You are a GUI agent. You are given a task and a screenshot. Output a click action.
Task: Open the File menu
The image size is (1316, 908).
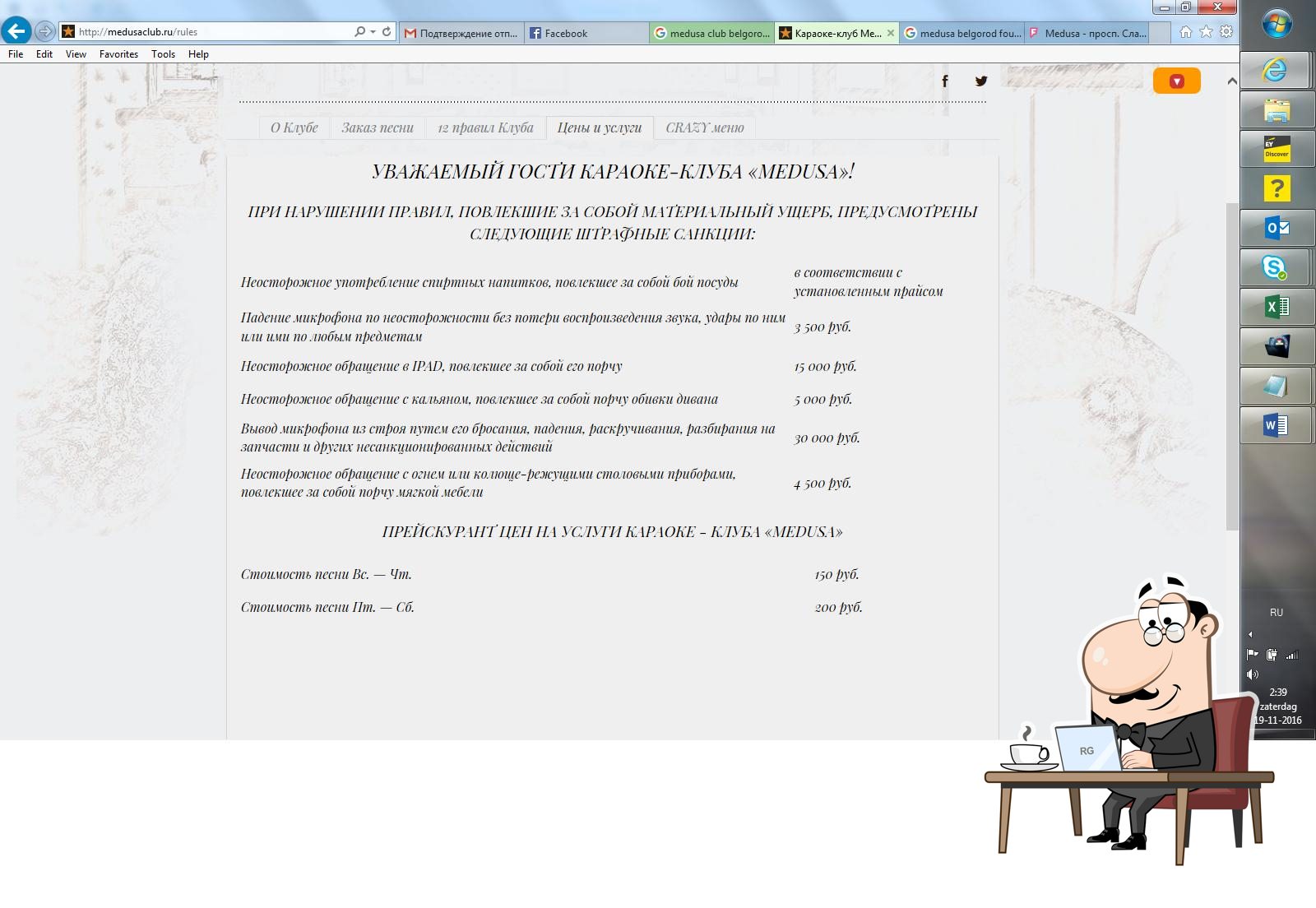16,54
